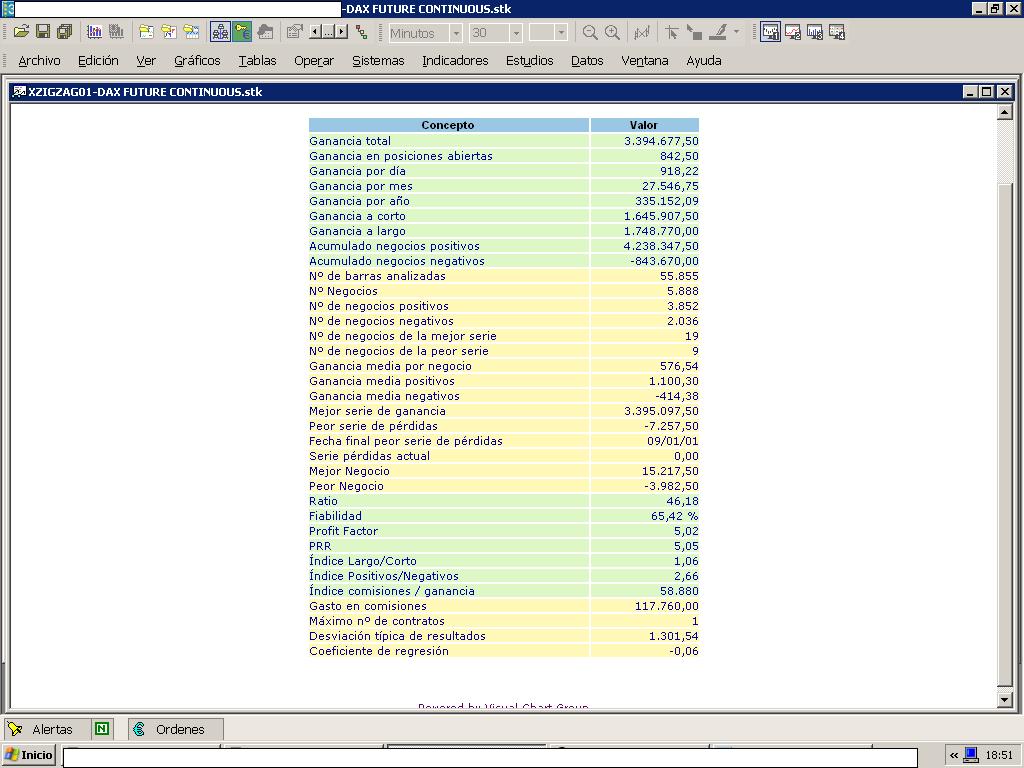Select the crosshair pointer tool
This screenshot has height=768, width=1024.
(671, 32)
